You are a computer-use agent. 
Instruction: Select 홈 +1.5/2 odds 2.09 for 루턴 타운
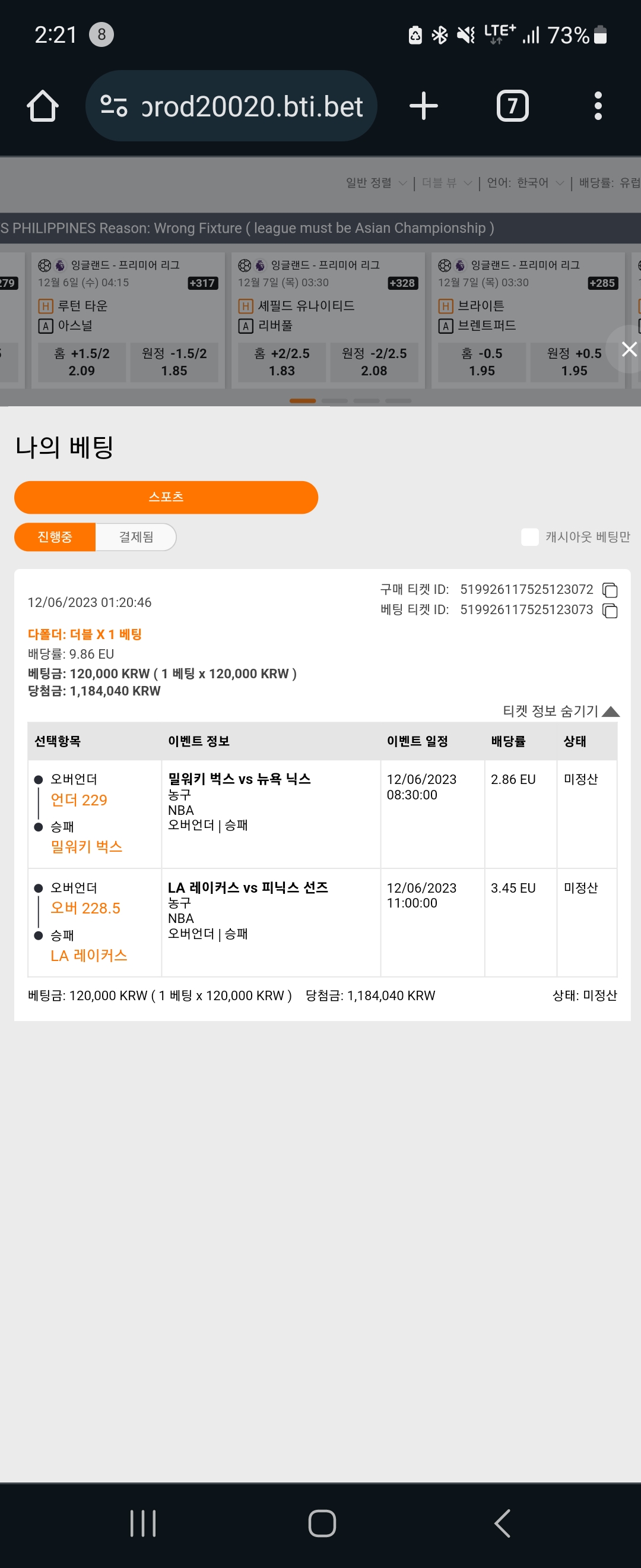click(81, 362)
